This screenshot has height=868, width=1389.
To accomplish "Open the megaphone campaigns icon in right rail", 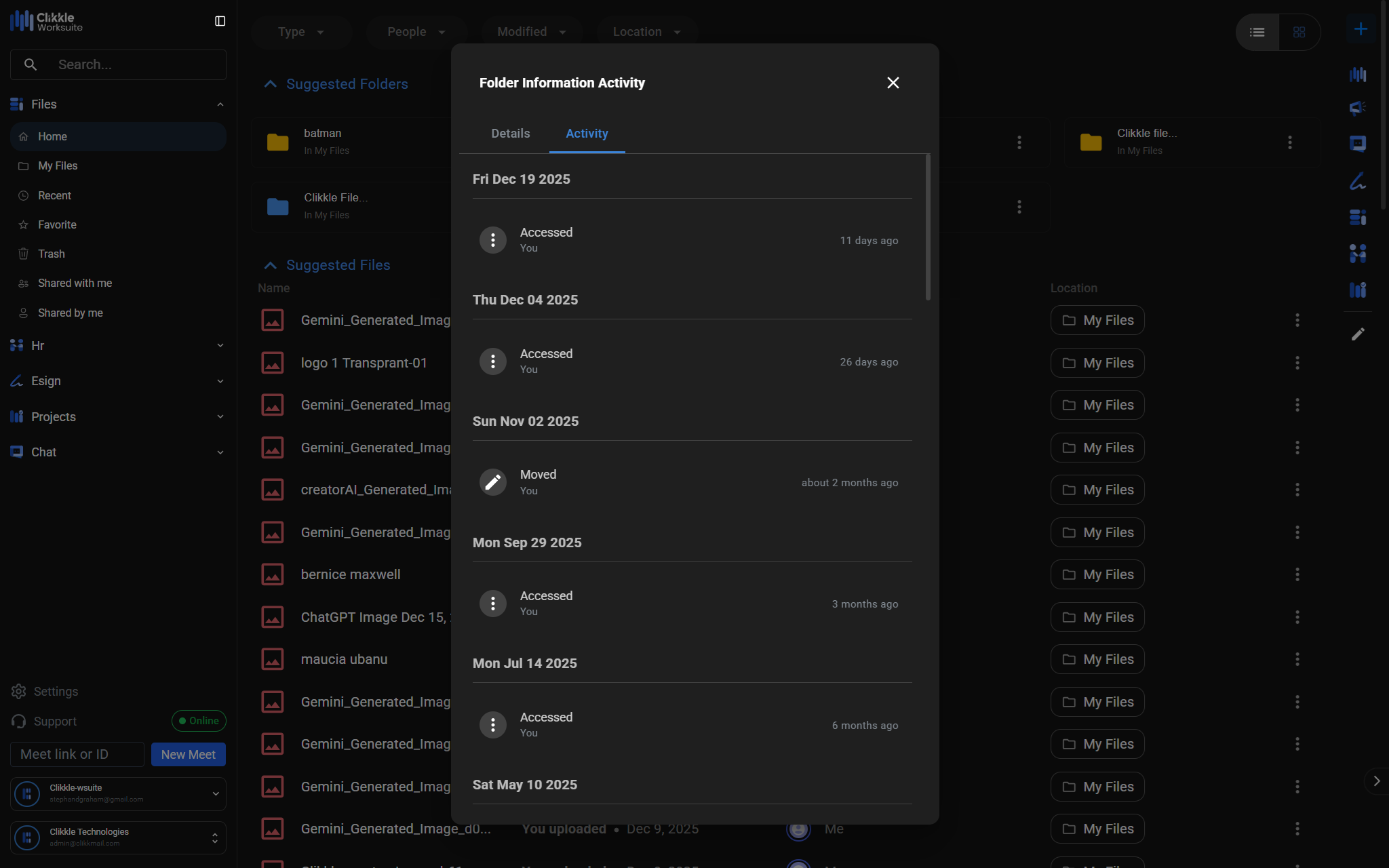I will coord(1357,108).
